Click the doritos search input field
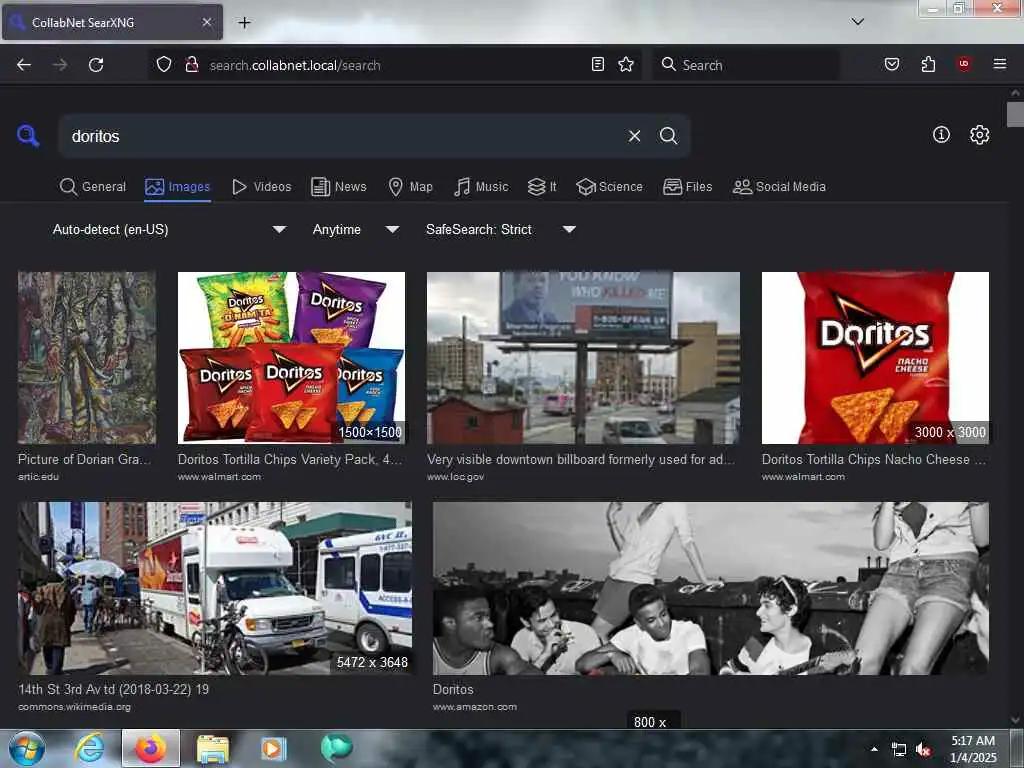This screenshot has width=1024, height=768. pos(341,136)
